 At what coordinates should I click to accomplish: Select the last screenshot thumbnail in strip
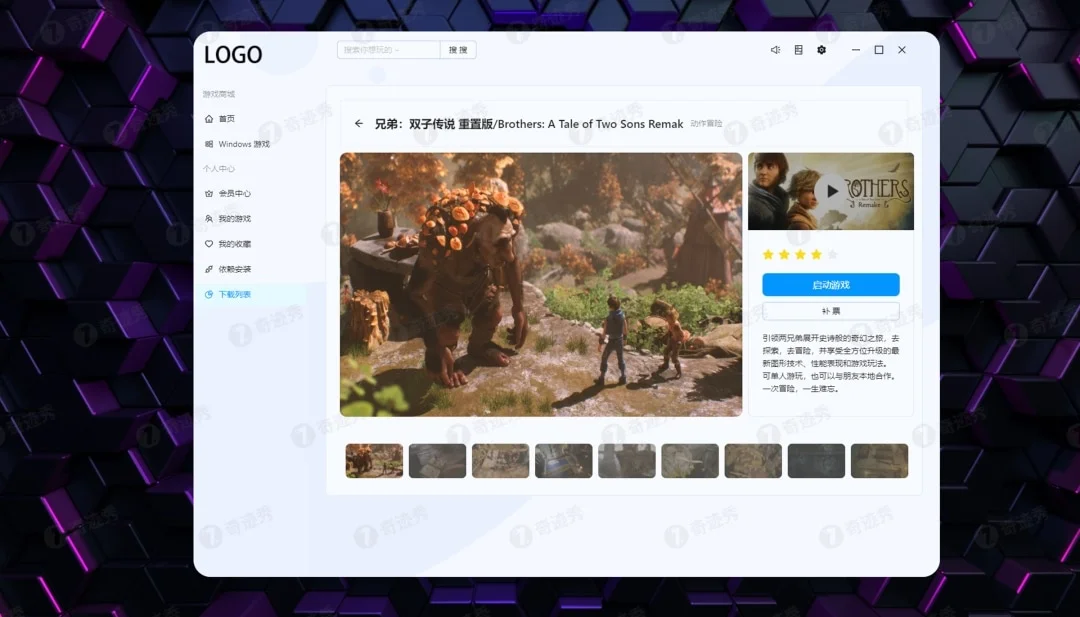879,461
